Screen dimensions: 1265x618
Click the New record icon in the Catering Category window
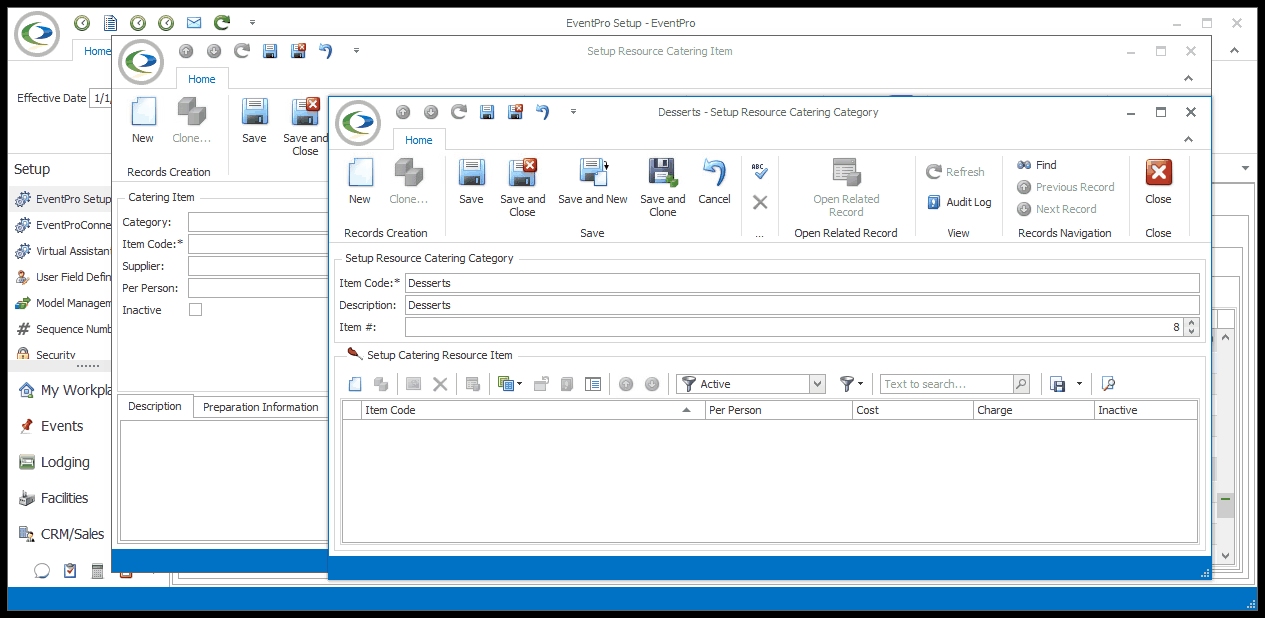point(360,173)
